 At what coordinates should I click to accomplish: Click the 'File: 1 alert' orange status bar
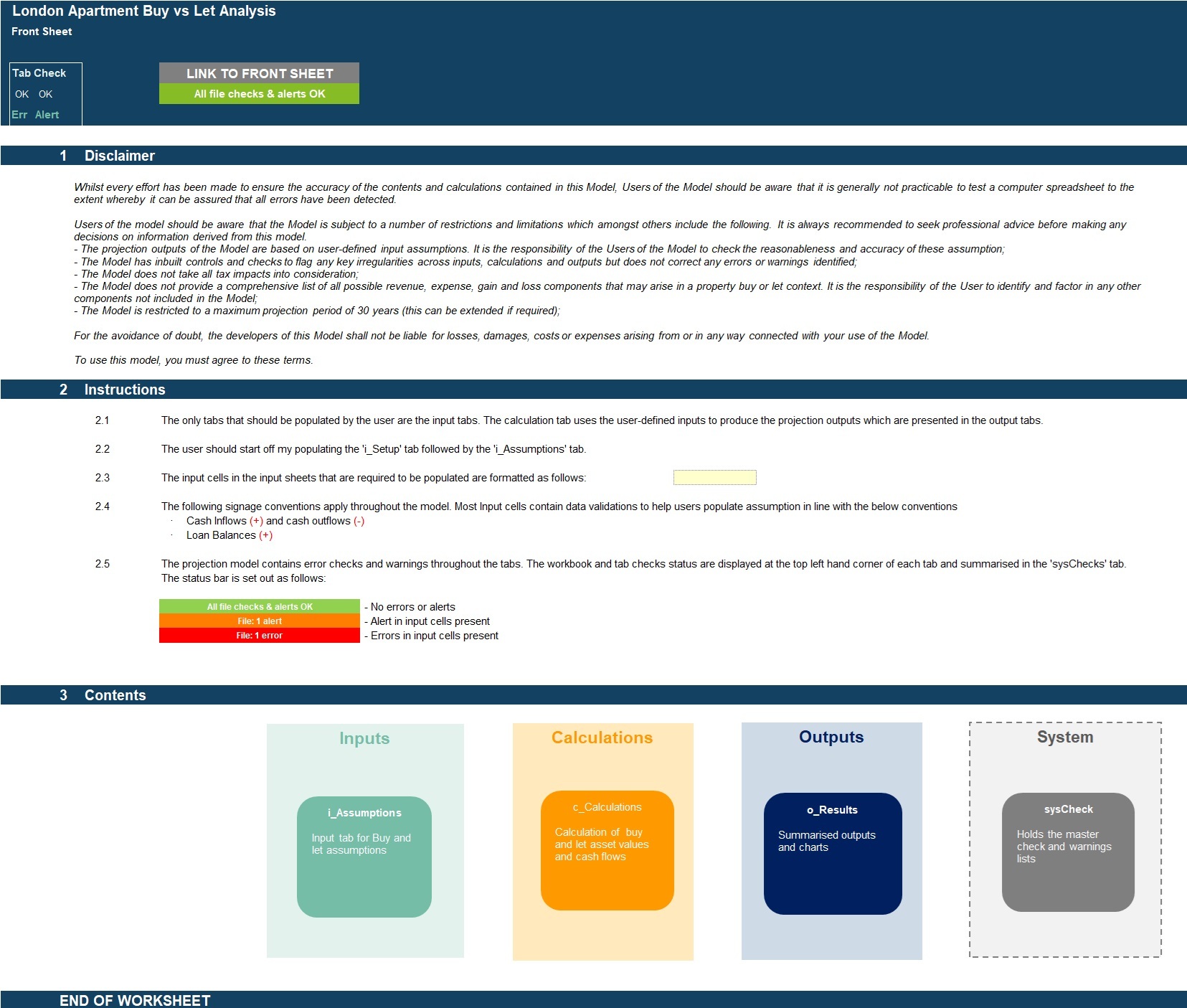coord(260,621)
